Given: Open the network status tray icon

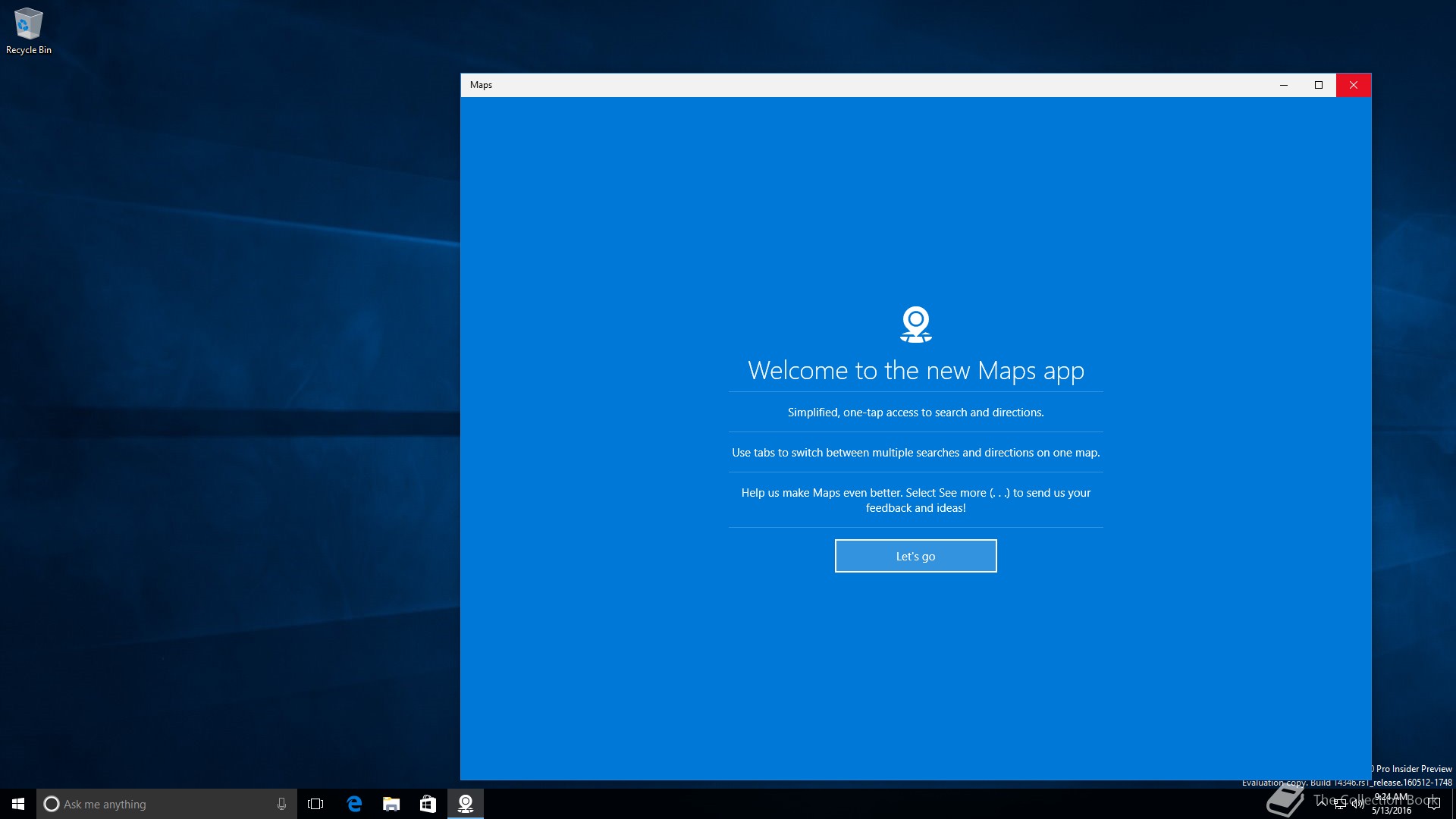Looking at the screenshot, I should click(x=1340, y=804).
